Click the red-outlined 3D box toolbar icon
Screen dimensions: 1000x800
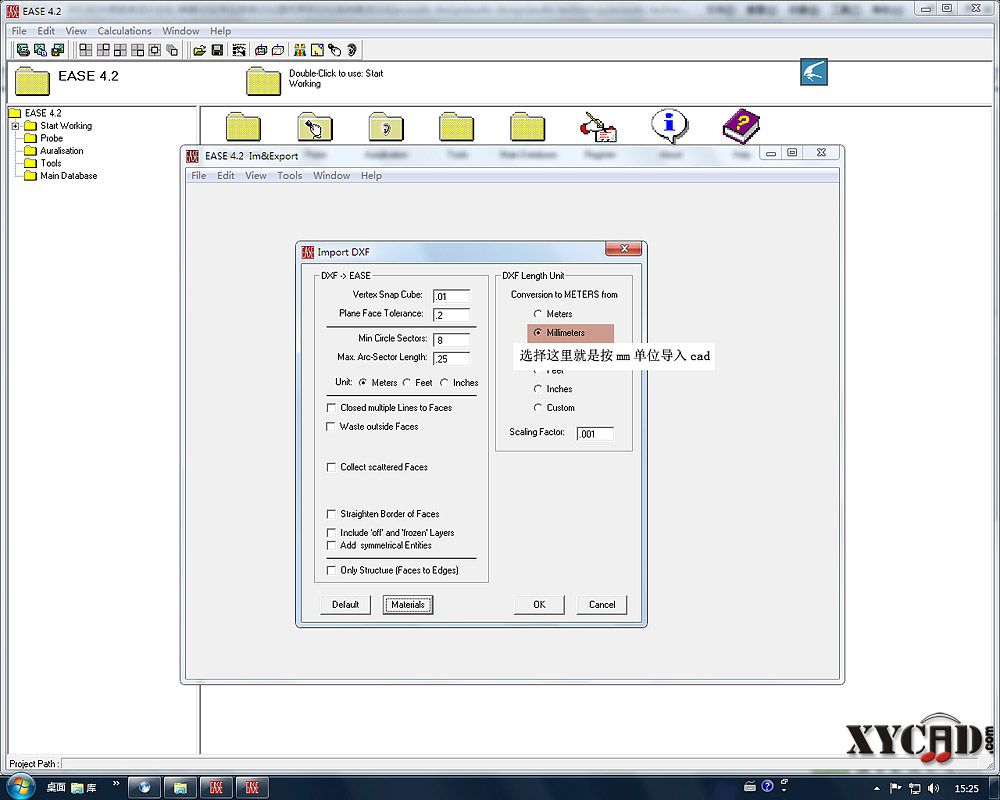(278, 50)
